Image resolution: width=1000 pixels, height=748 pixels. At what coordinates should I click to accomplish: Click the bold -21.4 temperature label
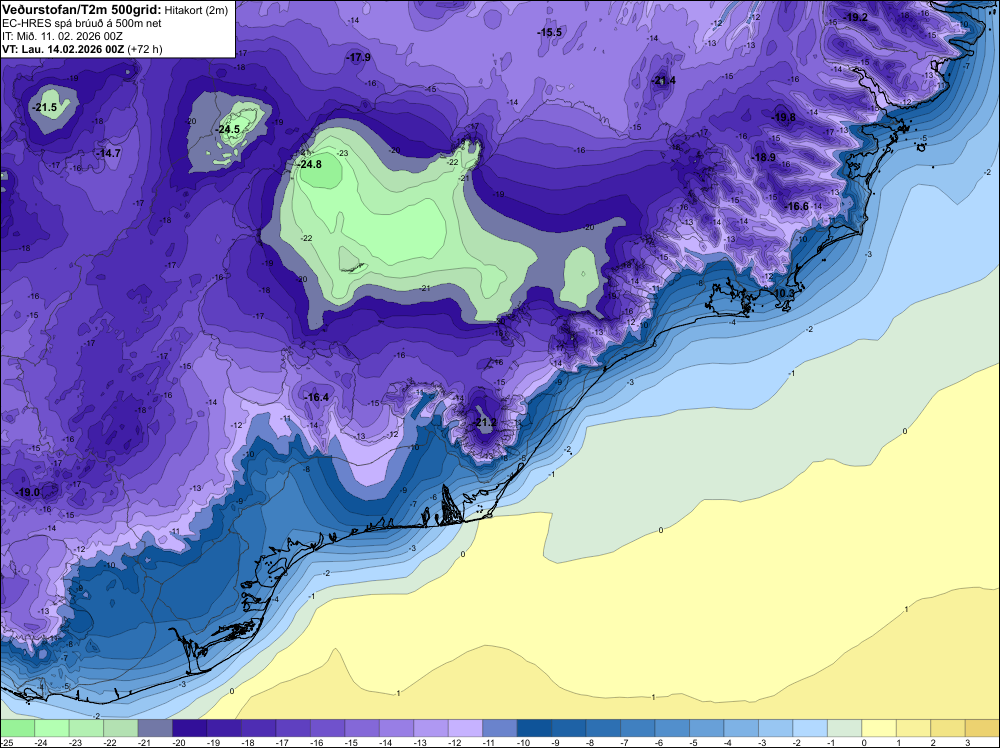tap(663, 81)
